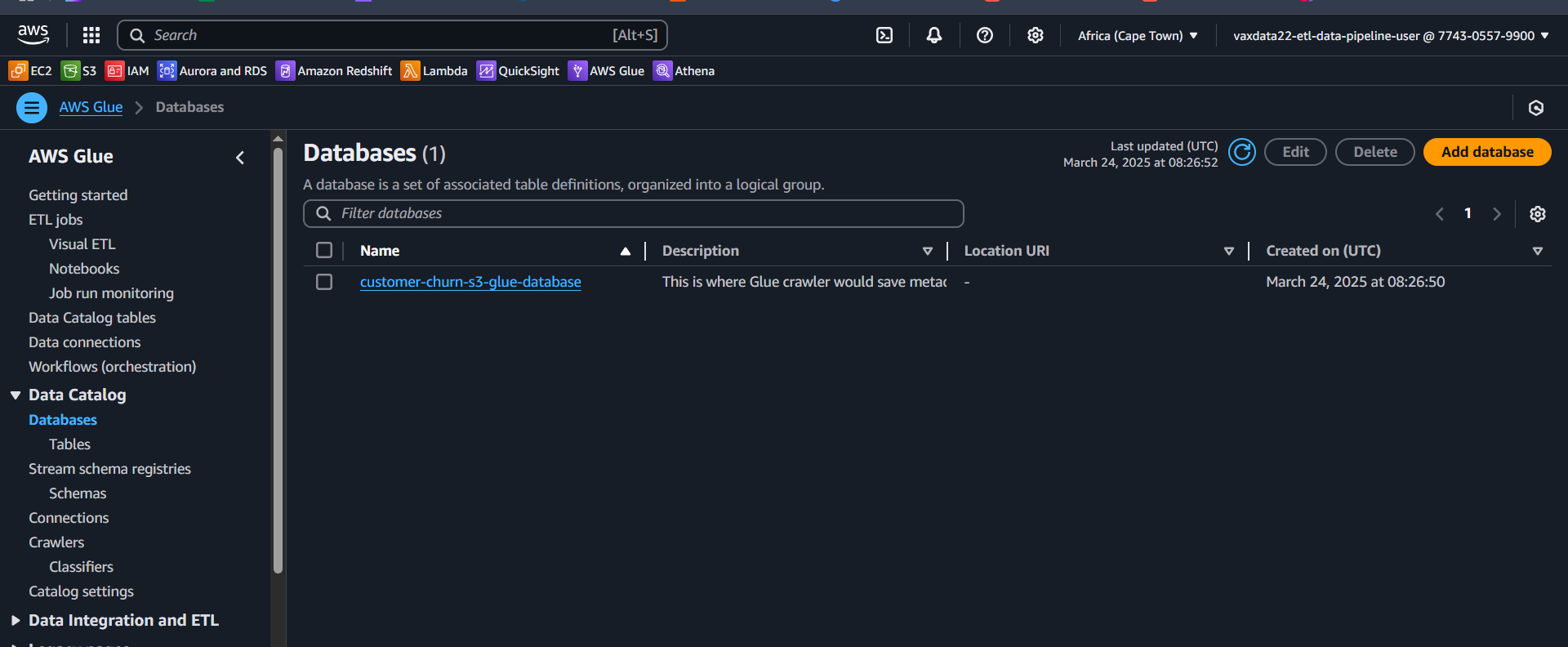
Task: Open the services grid menu
Action: (x=91, y=35)
